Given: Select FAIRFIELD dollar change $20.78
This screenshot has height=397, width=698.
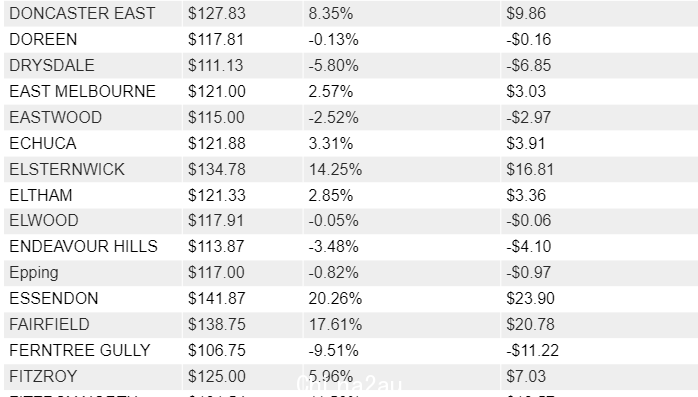Looking at the screenshot, I should pos(530,324).
